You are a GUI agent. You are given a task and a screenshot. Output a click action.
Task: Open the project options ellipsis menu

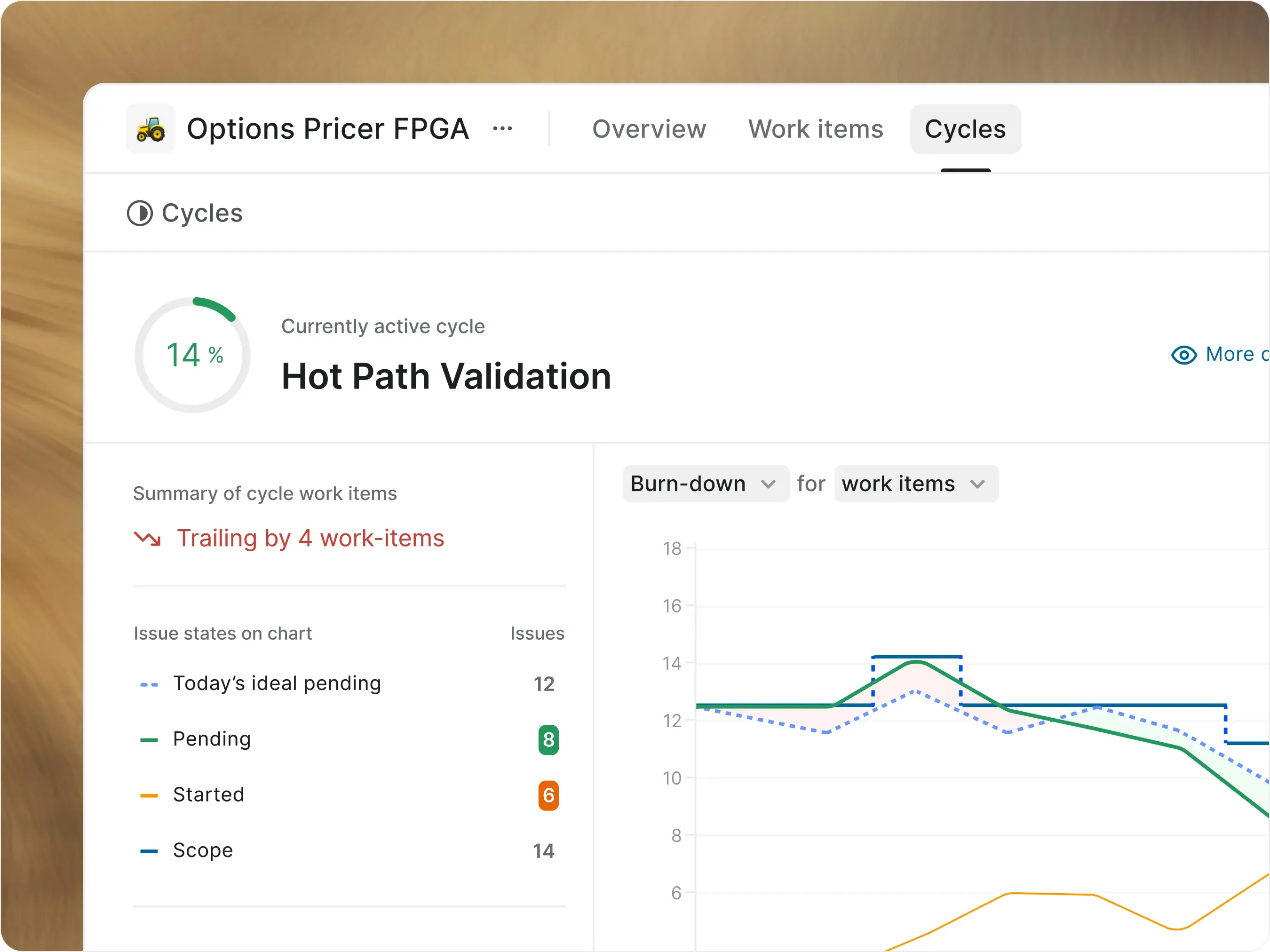point(502,128)
